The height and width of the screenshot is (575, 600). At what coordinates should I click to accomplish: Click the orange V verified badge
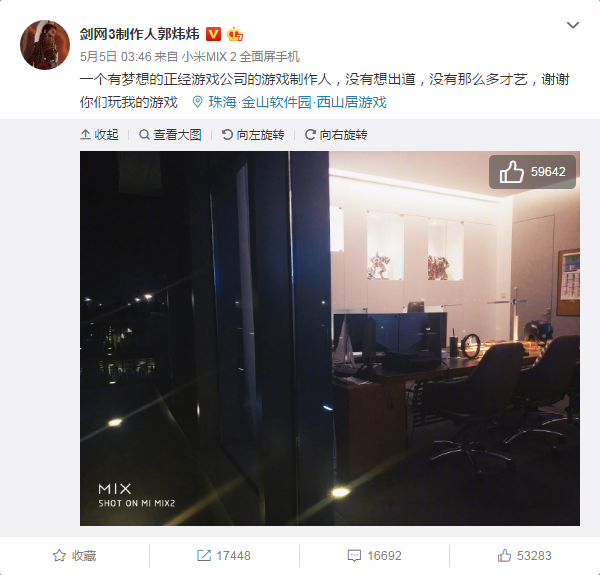214,34
